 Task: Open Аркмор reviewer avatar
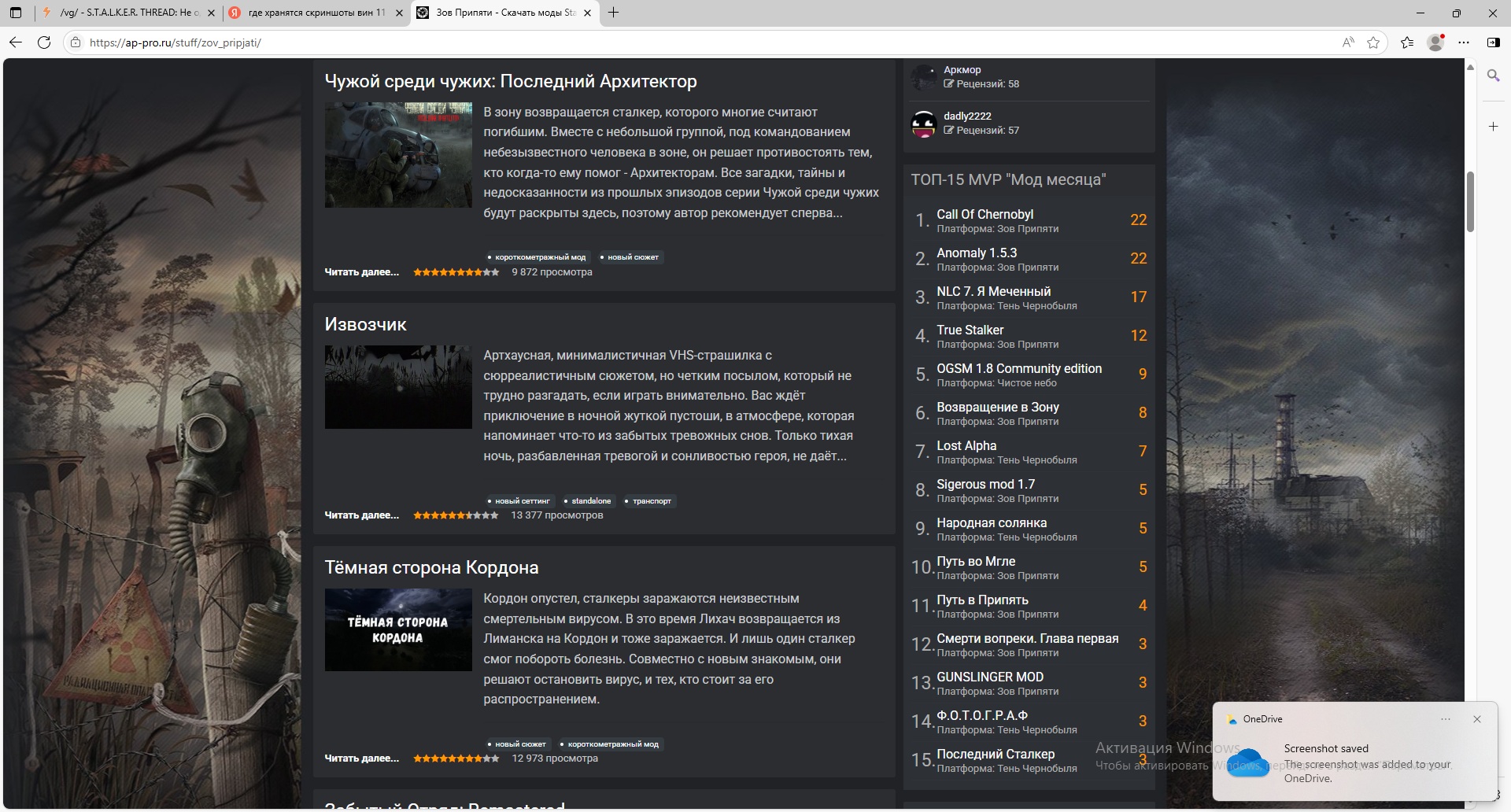tap(924, 77)
